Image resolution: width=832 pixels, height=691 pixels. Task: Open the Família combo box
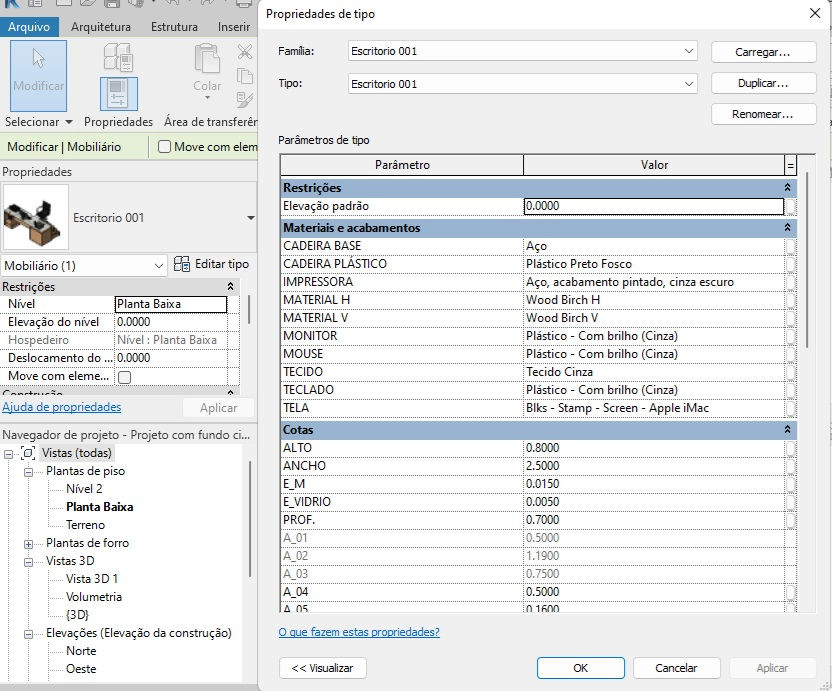[x=522, y=51]
